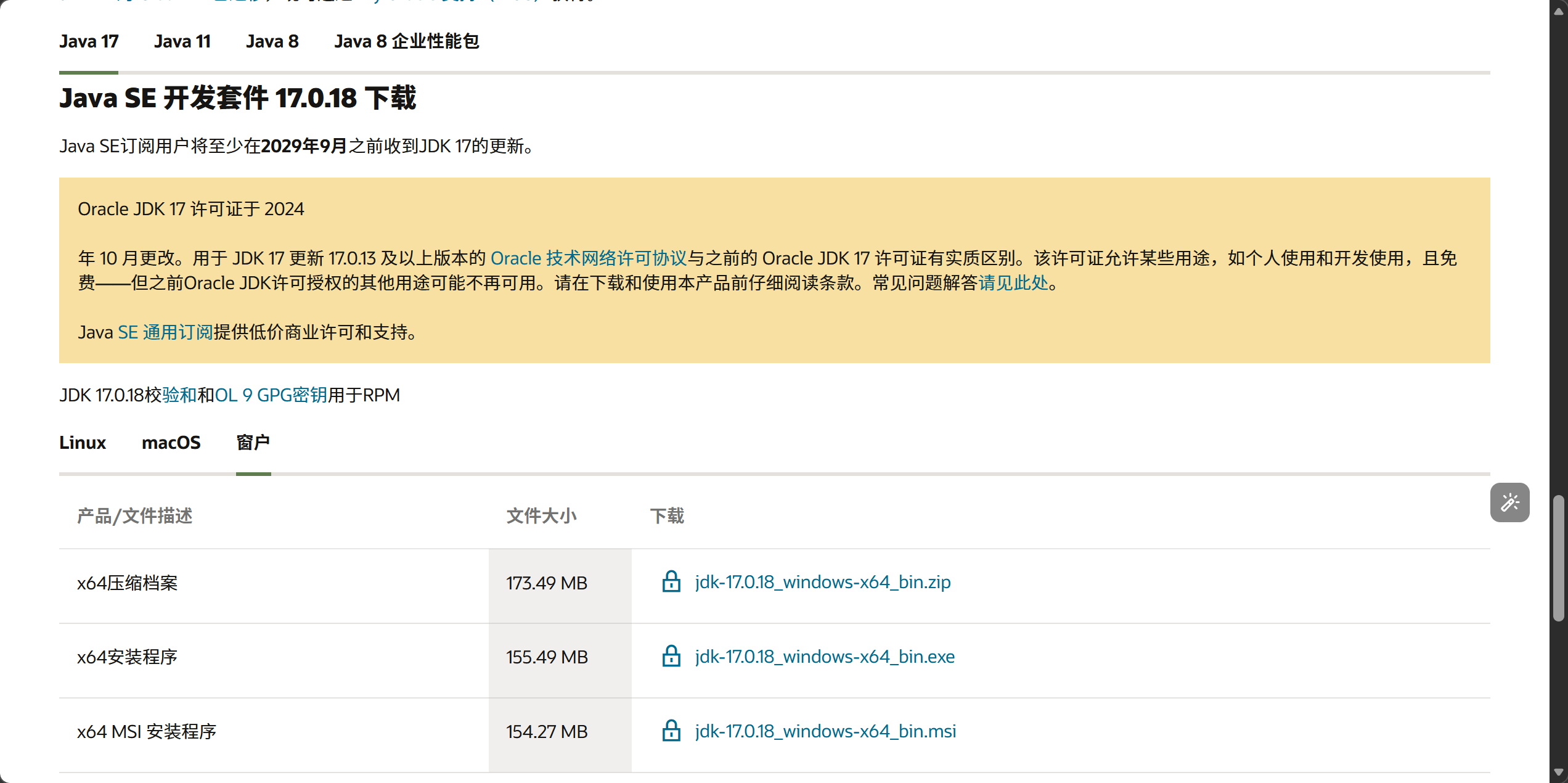The width and height of the screenshot is (1568, 783).
Task: Click the magic wand floating button
Action: pyautogui.click(x=1509, y=502)
